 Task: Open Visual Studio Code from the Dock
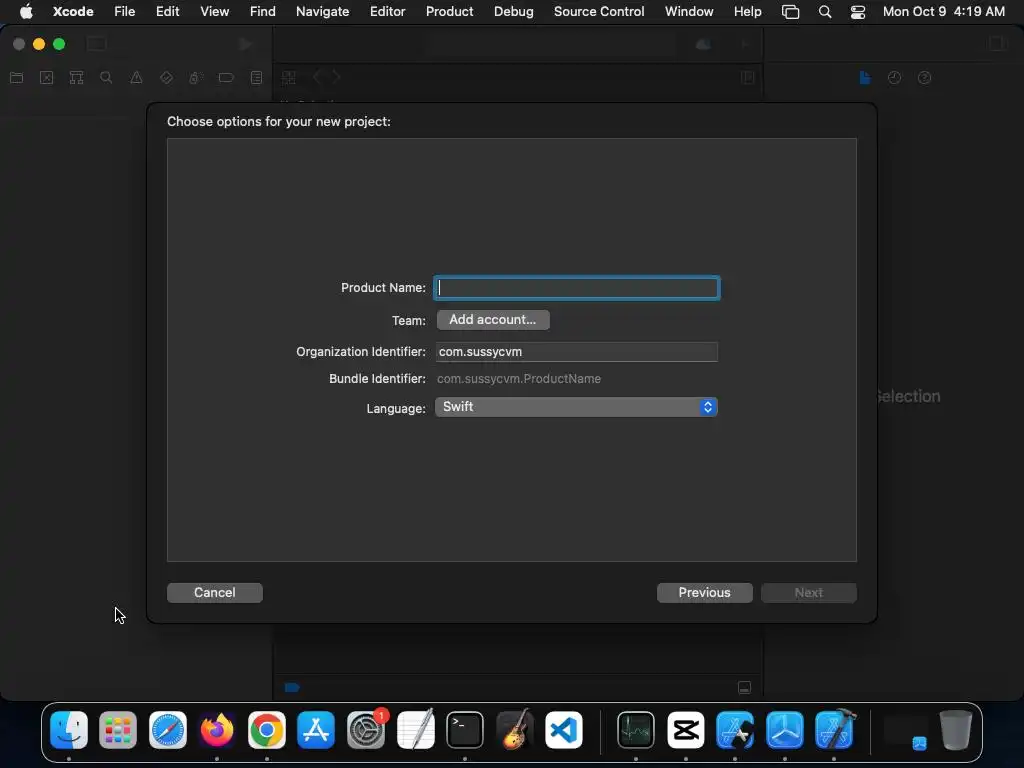(x=564, y=730)
